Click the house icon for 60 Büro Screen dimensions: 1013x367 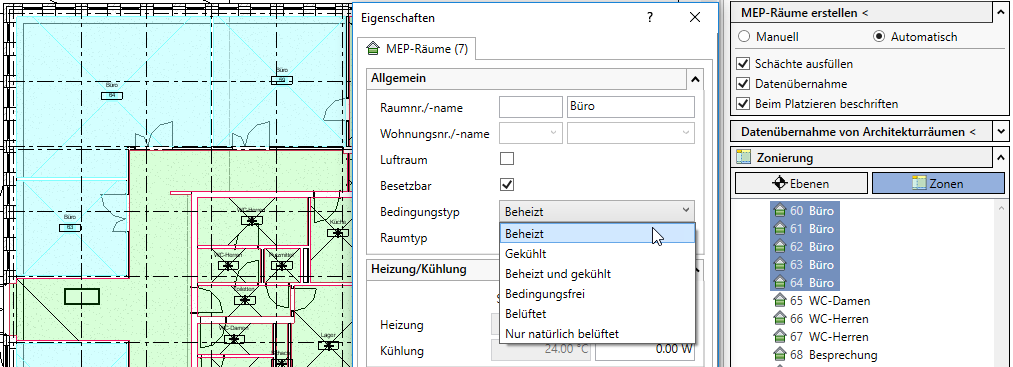780,211
